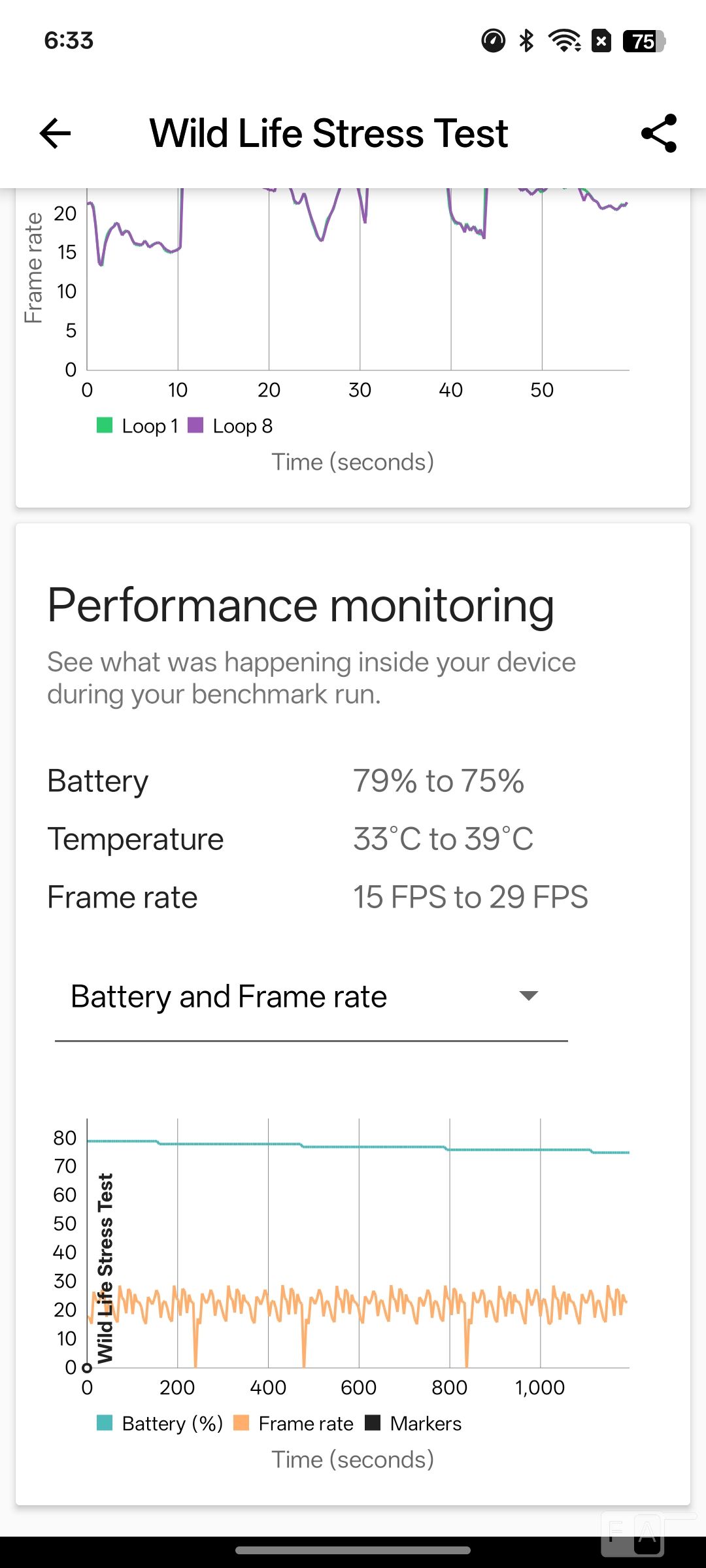Toggle Frame rate legend entry
The height and width of the screenshot is (1568, 706).
pyautogui.click(x=294, y=1423)
